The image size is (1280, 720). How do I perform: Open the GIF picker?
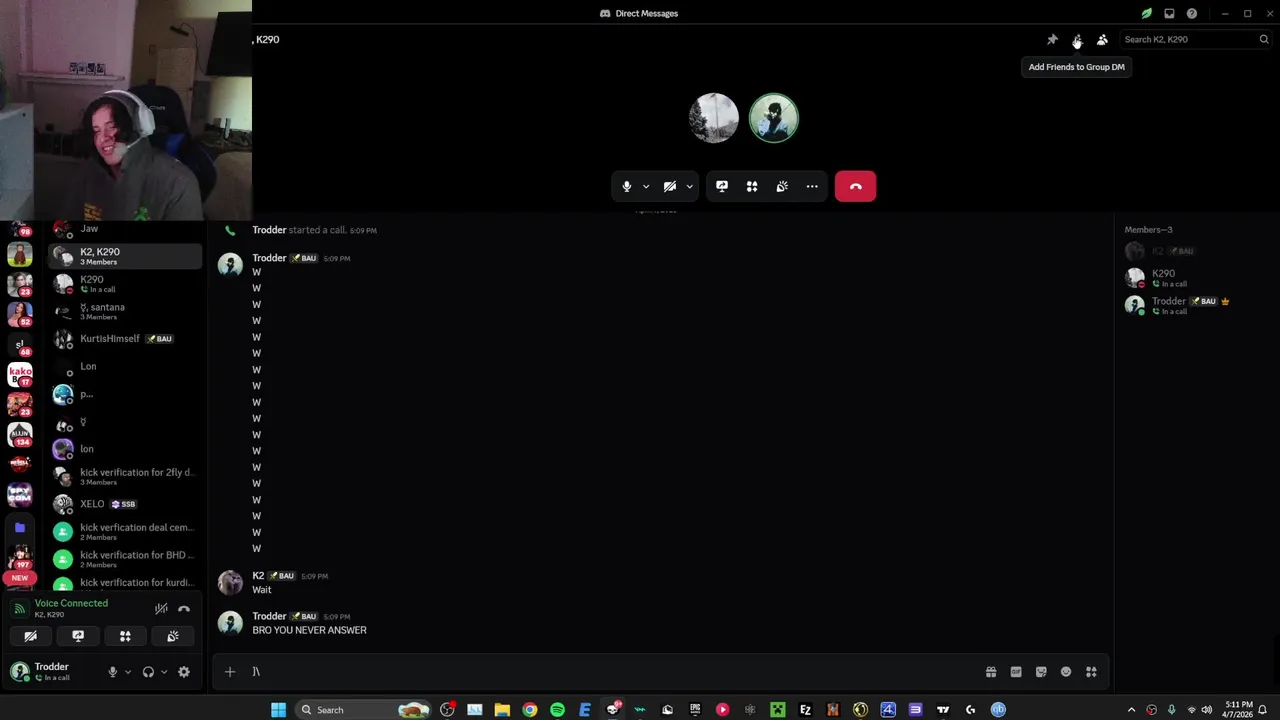(1016, 672)
